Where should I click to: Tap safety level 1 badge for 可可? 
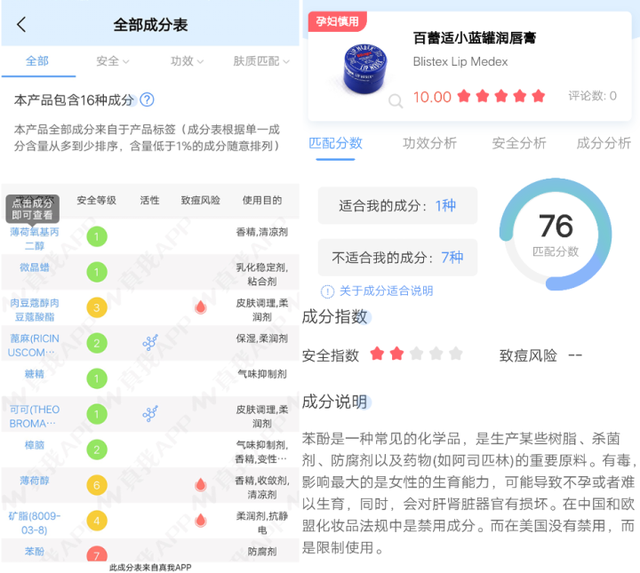[x=97, y=414]
